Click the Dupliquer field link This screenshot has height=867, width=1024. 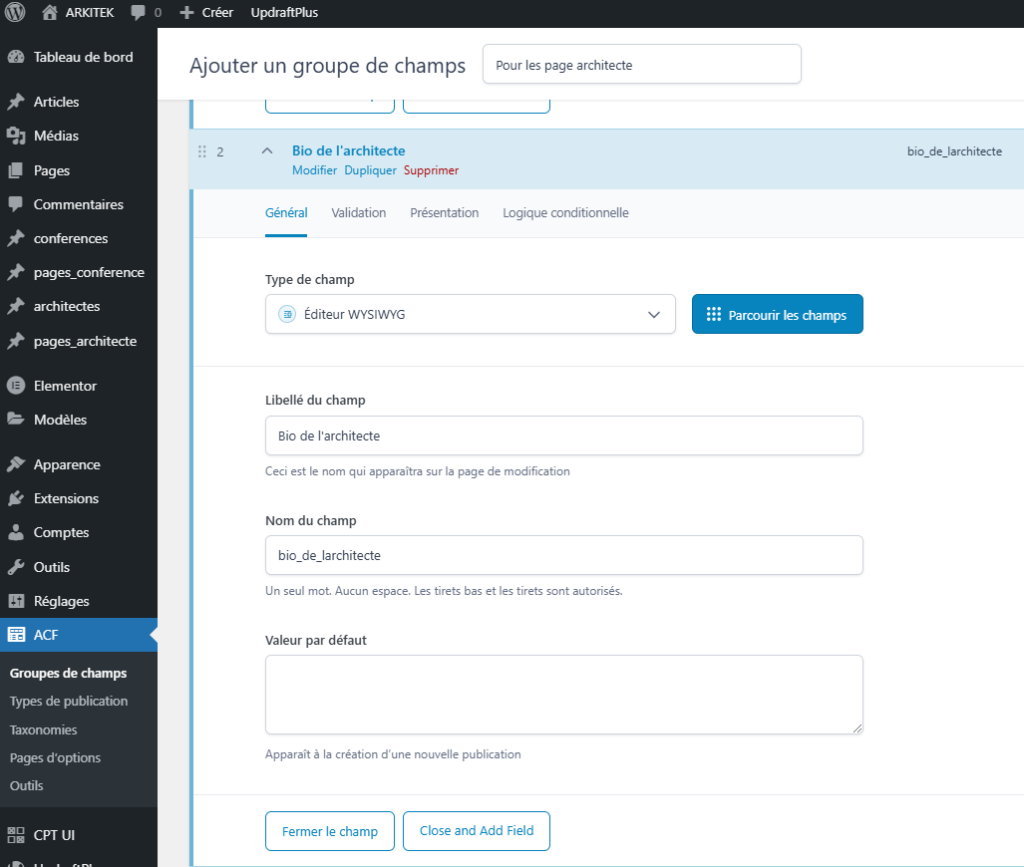(370, 171)
